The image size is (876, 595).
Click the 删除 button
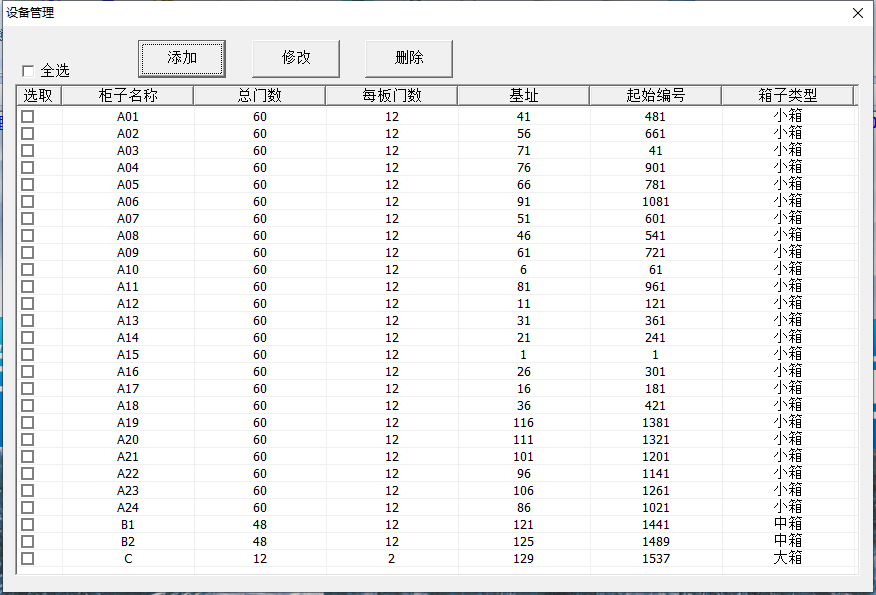pyautogui.click(x=408, y=58)
